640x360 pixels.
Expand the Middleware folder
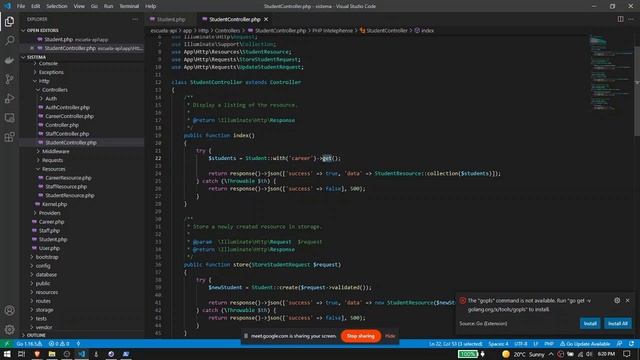(x=56, y=151)
